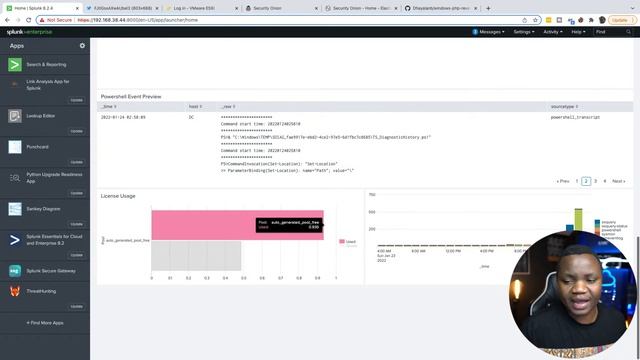Viewport: 640px width, 360px height.
Task: Click the powershell_transcript sourcetype value
Action: 575,117
